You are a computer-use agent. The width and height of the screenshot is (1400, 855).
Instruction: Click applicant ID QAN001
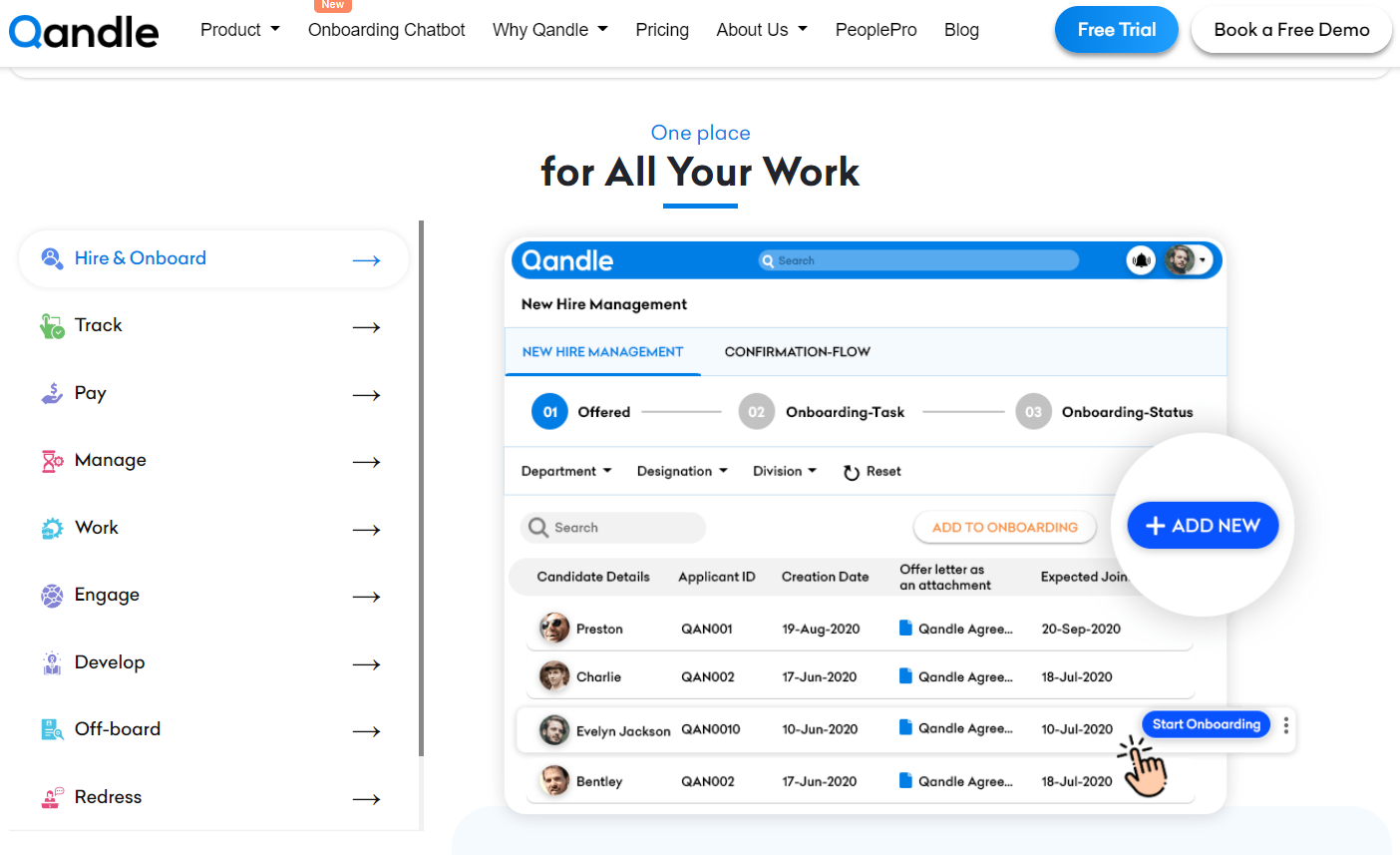pos(707,629)
